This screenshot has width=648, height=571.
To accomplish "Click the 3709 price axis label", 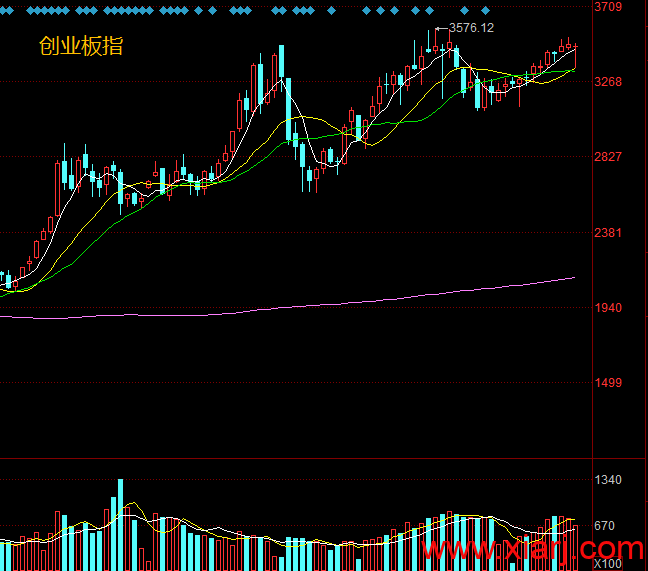I will pos(608,7).
